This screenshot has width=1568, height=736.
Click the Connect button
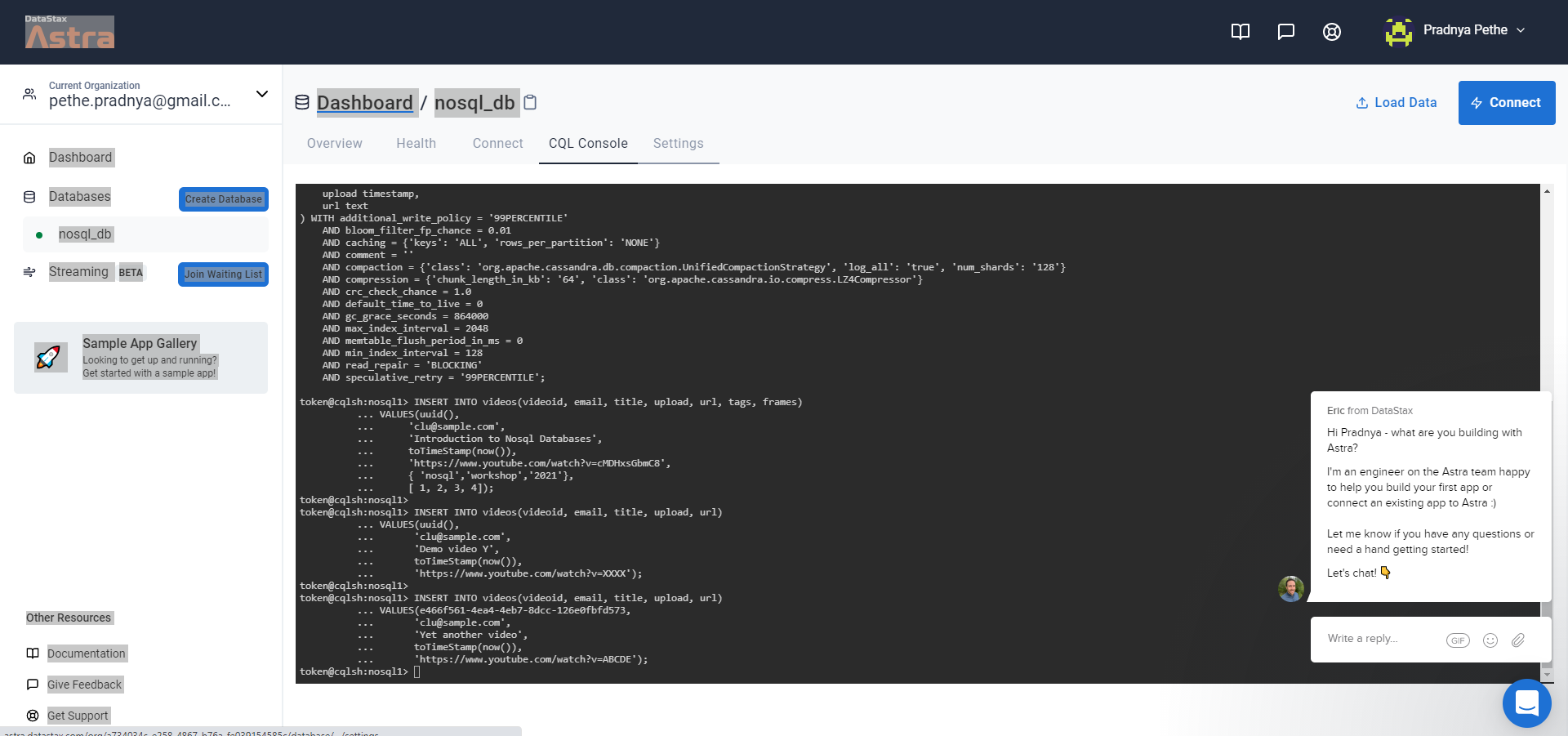coord(1507,102)
